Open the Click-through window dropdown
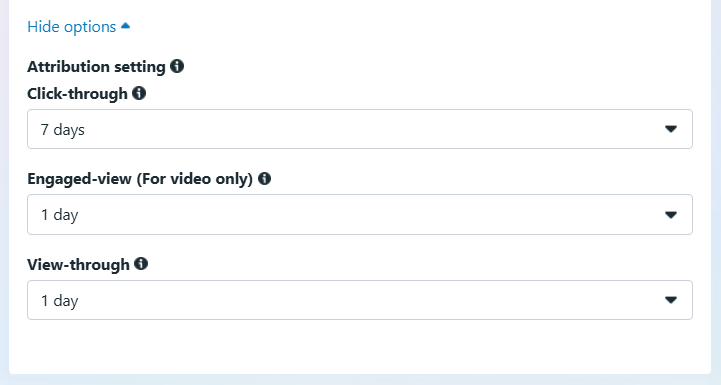Screen dimensions: 721x385 pos(360,129)
